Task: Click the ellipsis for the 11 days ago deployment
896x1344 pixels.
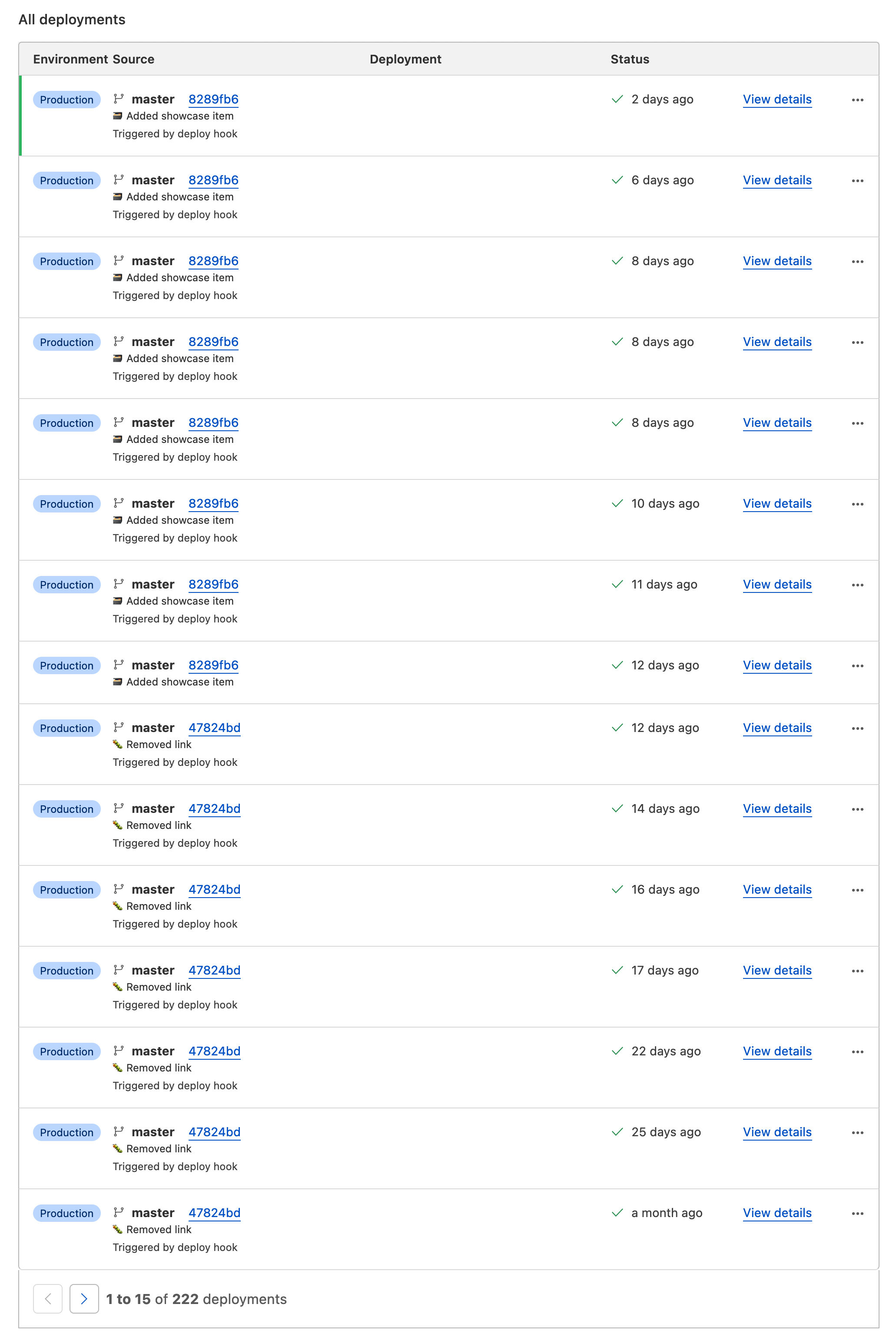Action: pos(857,585)
